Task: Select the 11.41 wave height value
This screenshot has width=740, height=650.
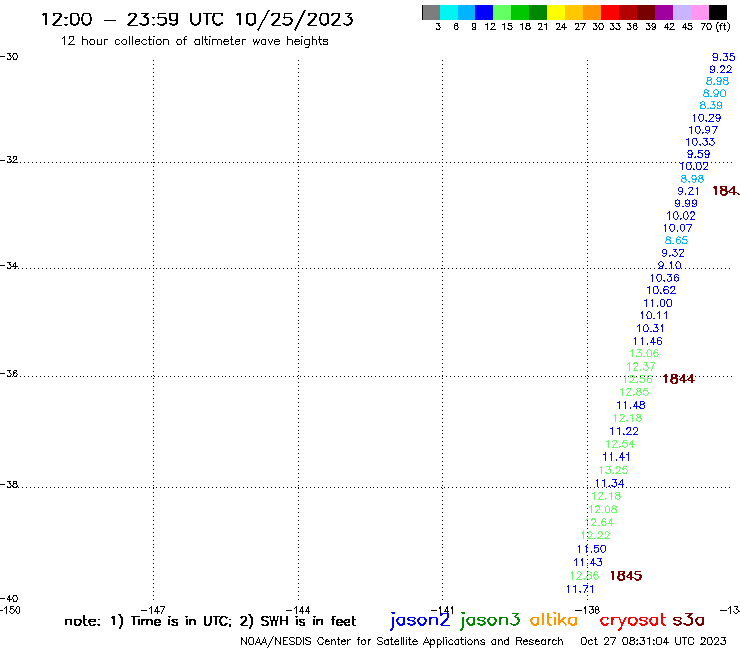Action: pos(616,457)
